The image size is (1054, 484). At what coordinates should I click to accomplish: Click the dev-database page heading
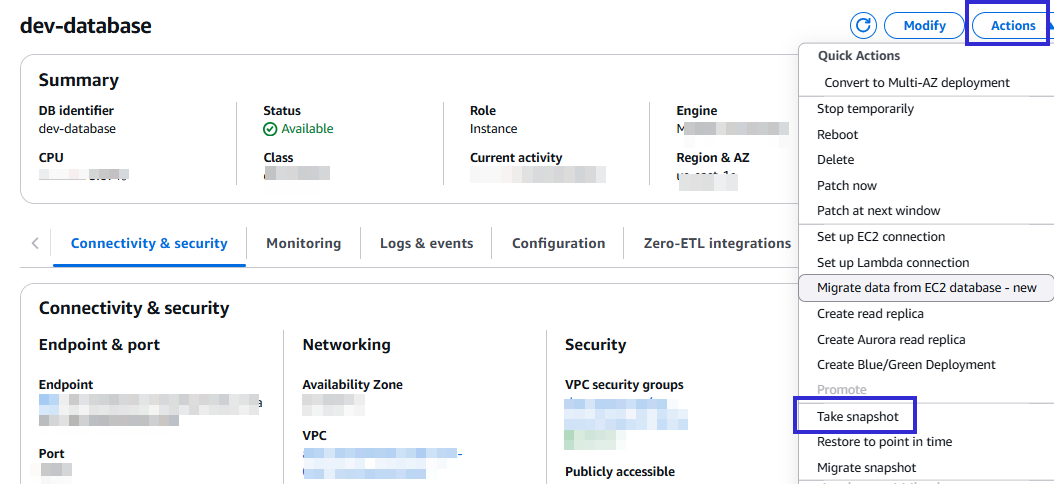[85, 26]
